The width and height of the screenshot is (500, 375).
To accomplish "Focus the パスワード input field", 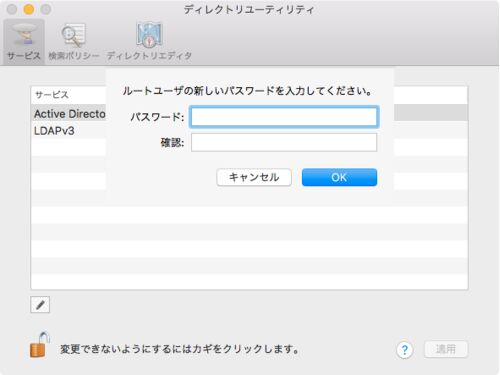I will [x=284, y=117].
